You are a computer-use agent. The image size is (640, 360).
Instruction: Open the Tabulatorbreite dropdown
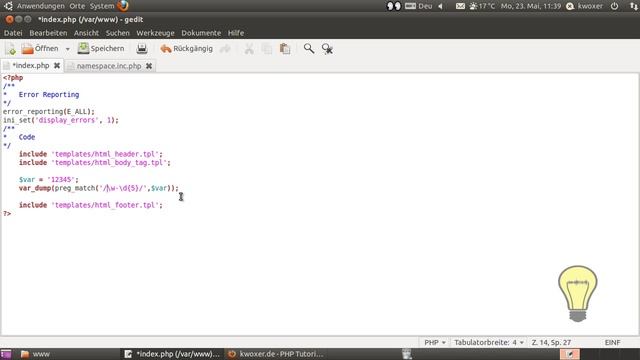[x=489, y=342]
